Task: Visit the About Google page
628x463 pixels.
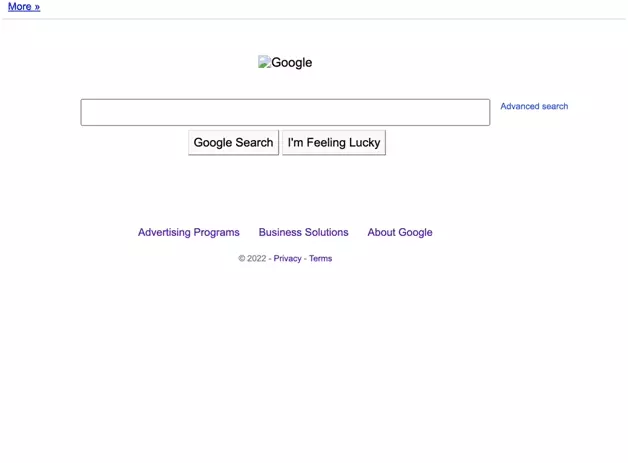Action: (400, 232)
